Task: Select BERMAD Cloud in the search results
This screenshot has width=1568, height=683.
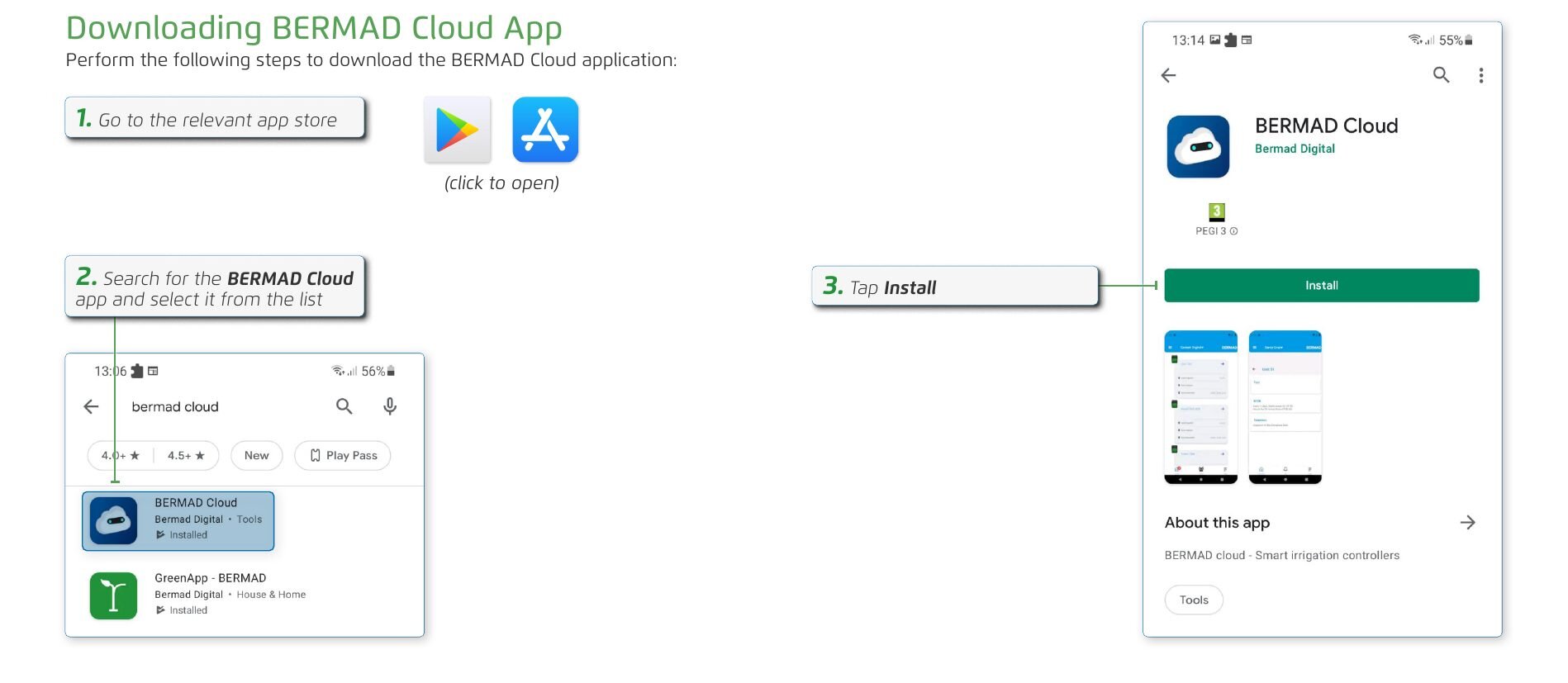Action: point(178,521)
